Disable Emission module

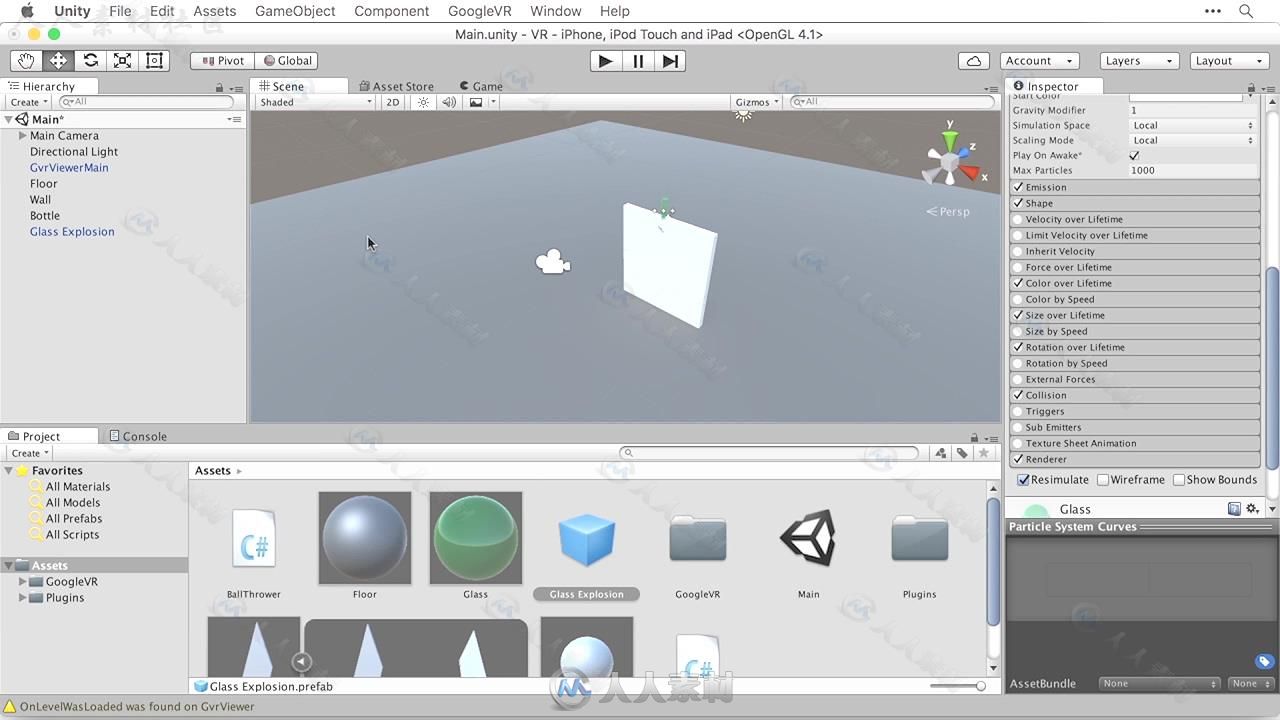pos(1018,187)
